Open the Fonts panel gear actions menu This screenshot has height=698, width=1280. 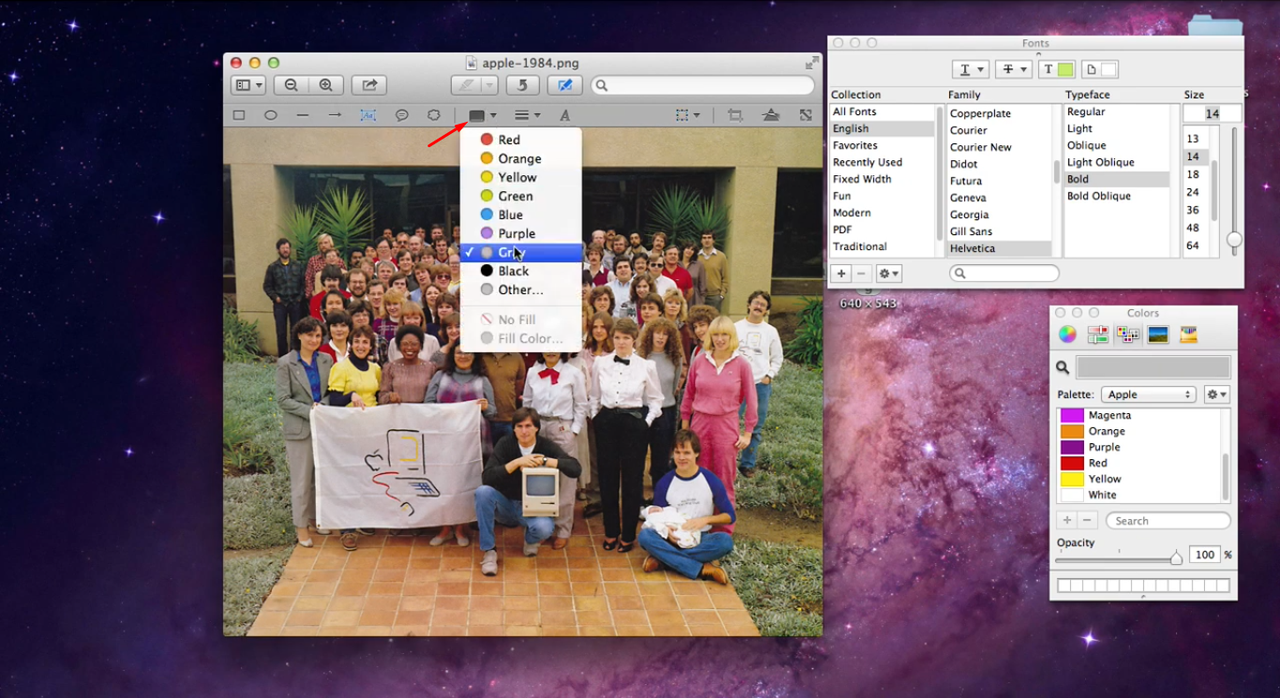pyautogui.click(x=888, y=273)
